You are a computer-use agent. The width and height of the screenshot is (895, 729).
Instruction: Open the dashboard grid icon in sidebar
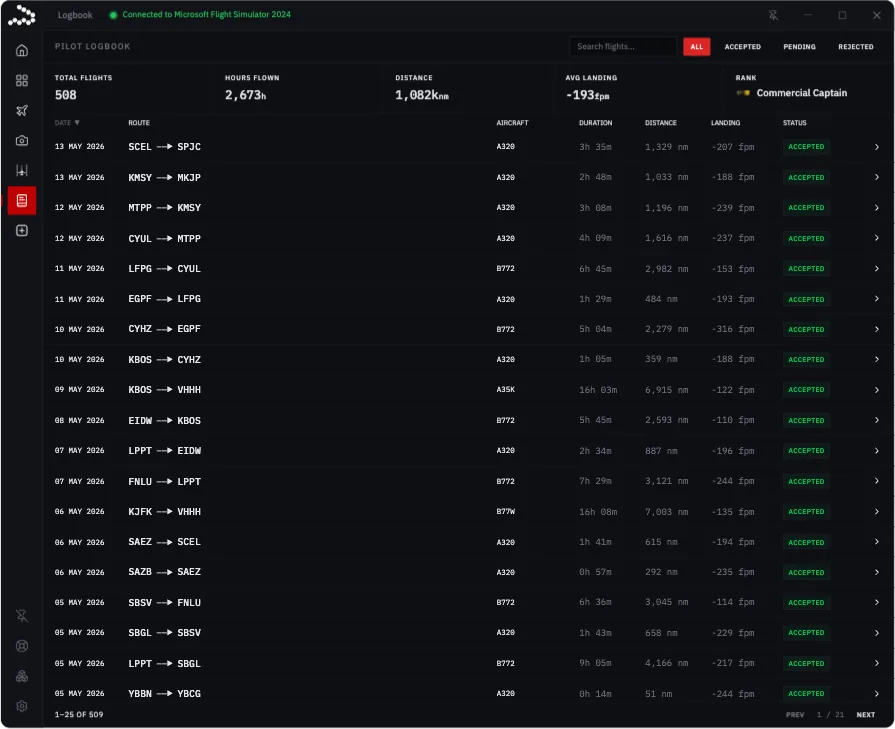[x=22, y=80]
